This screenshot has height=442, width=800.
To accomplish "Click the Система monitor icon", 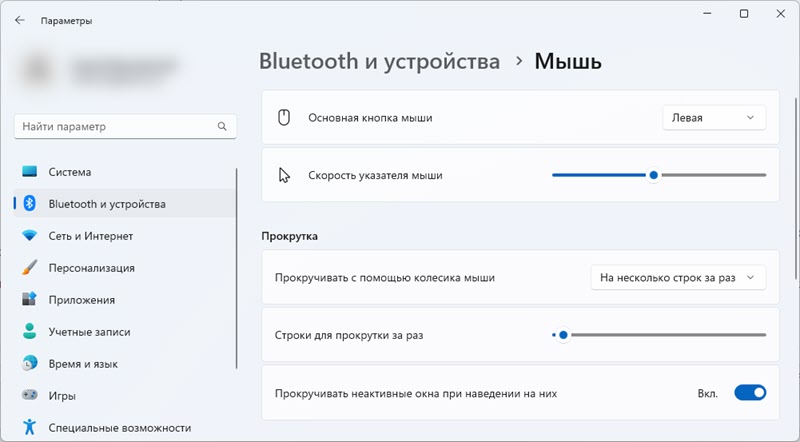I will point(29,172).
